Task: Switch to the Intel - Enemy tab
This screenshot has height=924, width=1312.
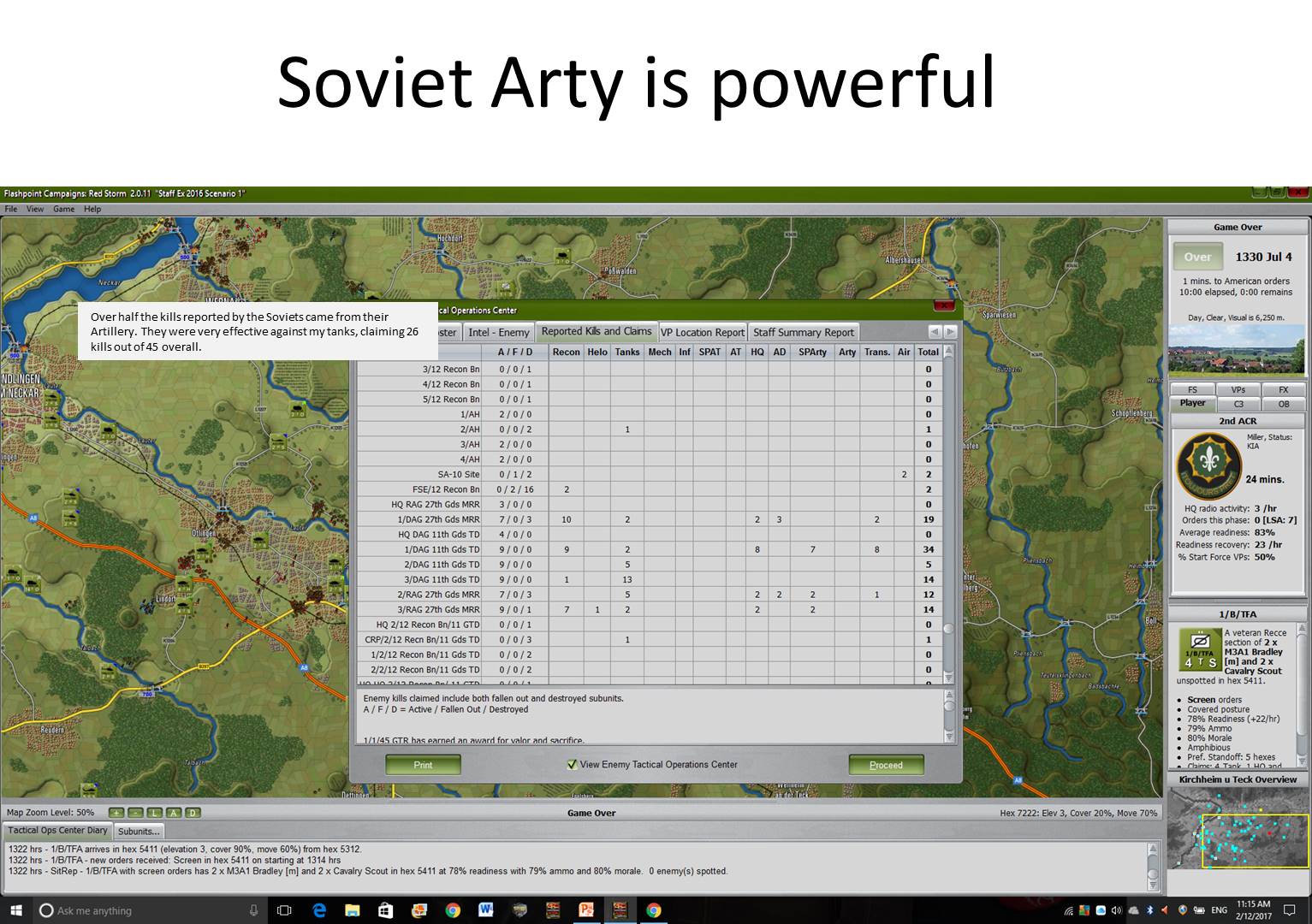Action: coord(499,333)
